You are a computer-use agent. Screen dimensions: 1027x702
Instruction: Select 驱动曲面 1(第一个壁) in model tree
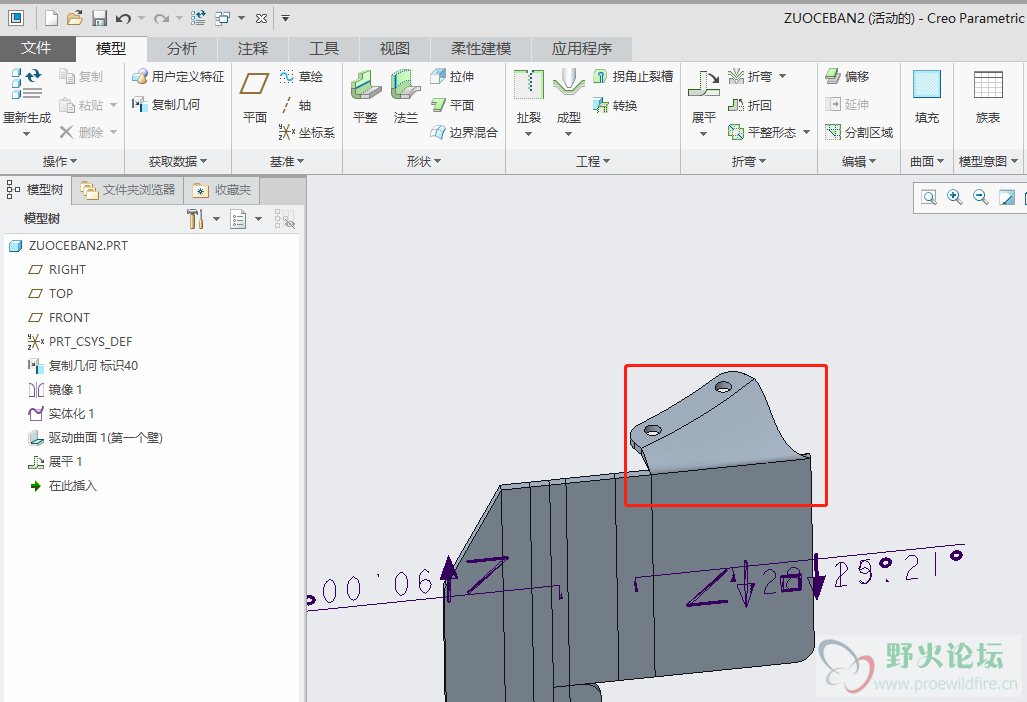95,437
